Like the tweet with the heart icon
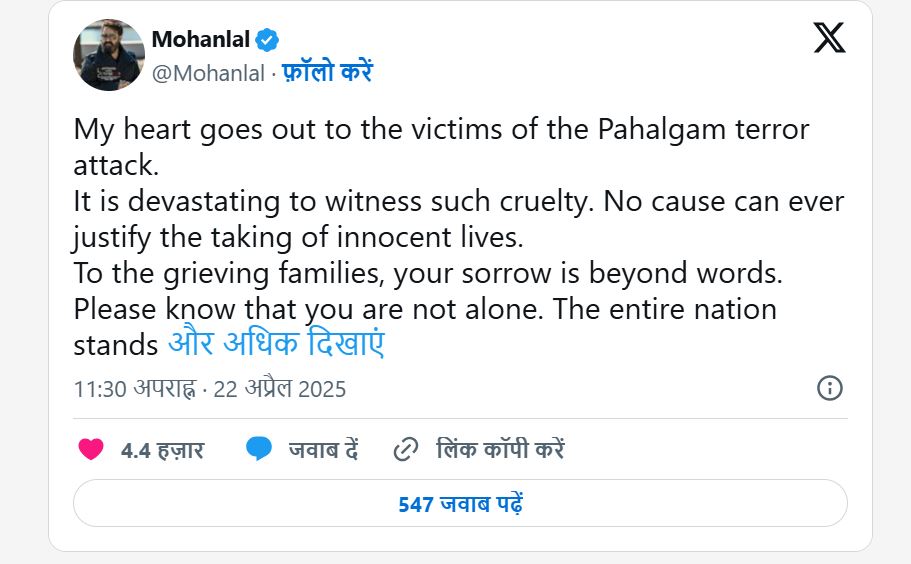 91,450
